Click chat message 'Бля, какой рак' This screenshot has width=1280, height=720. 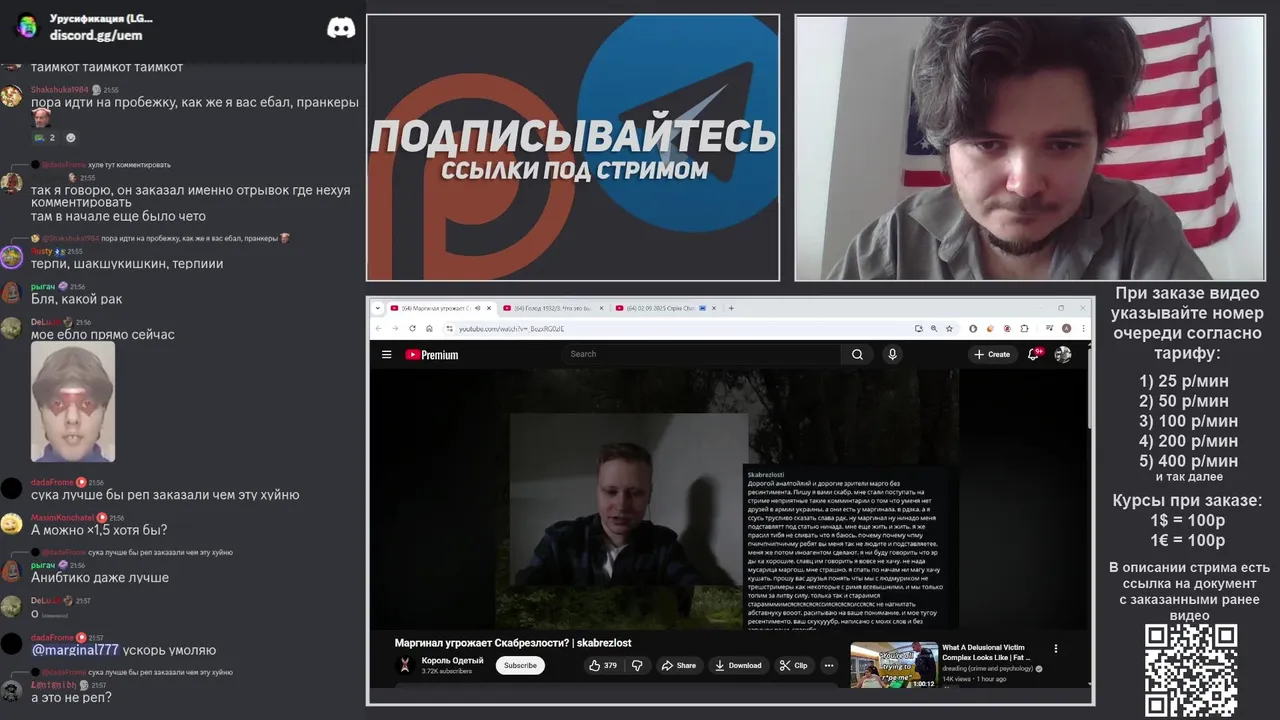(77, 299)
